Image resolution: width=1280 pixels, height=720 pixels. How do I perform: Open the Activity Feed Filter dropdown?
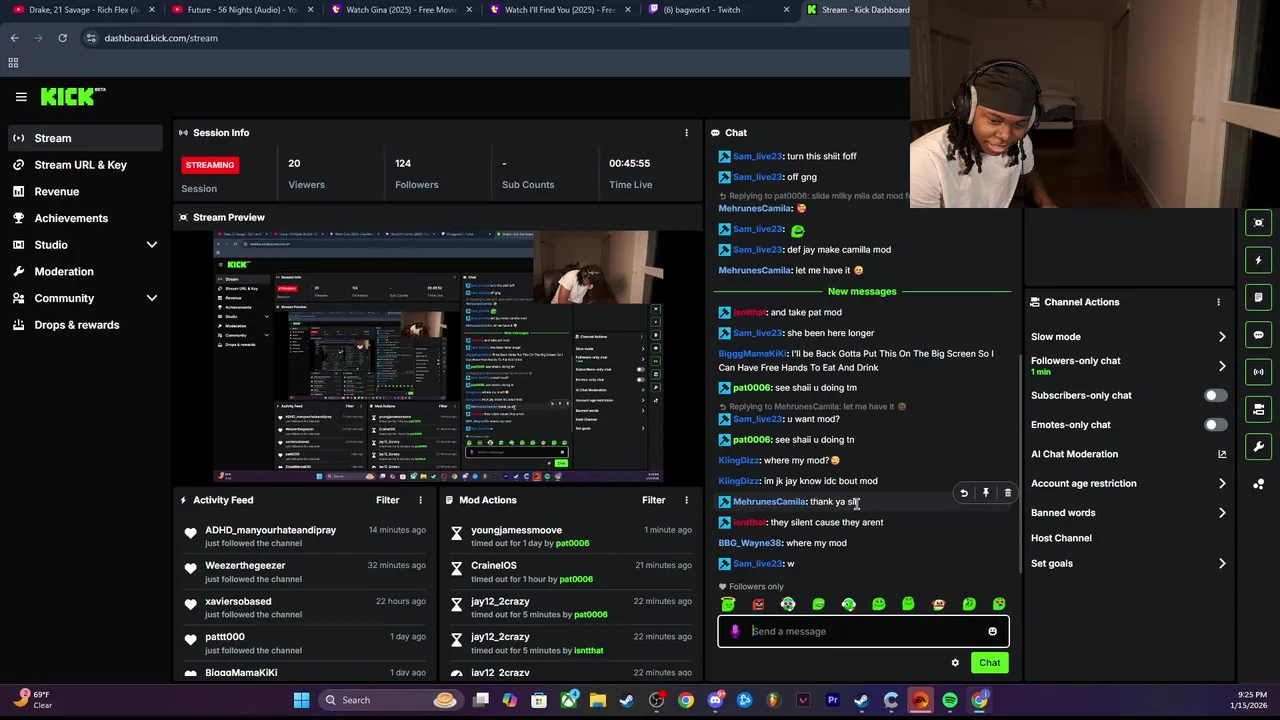[x=387, y=500]
